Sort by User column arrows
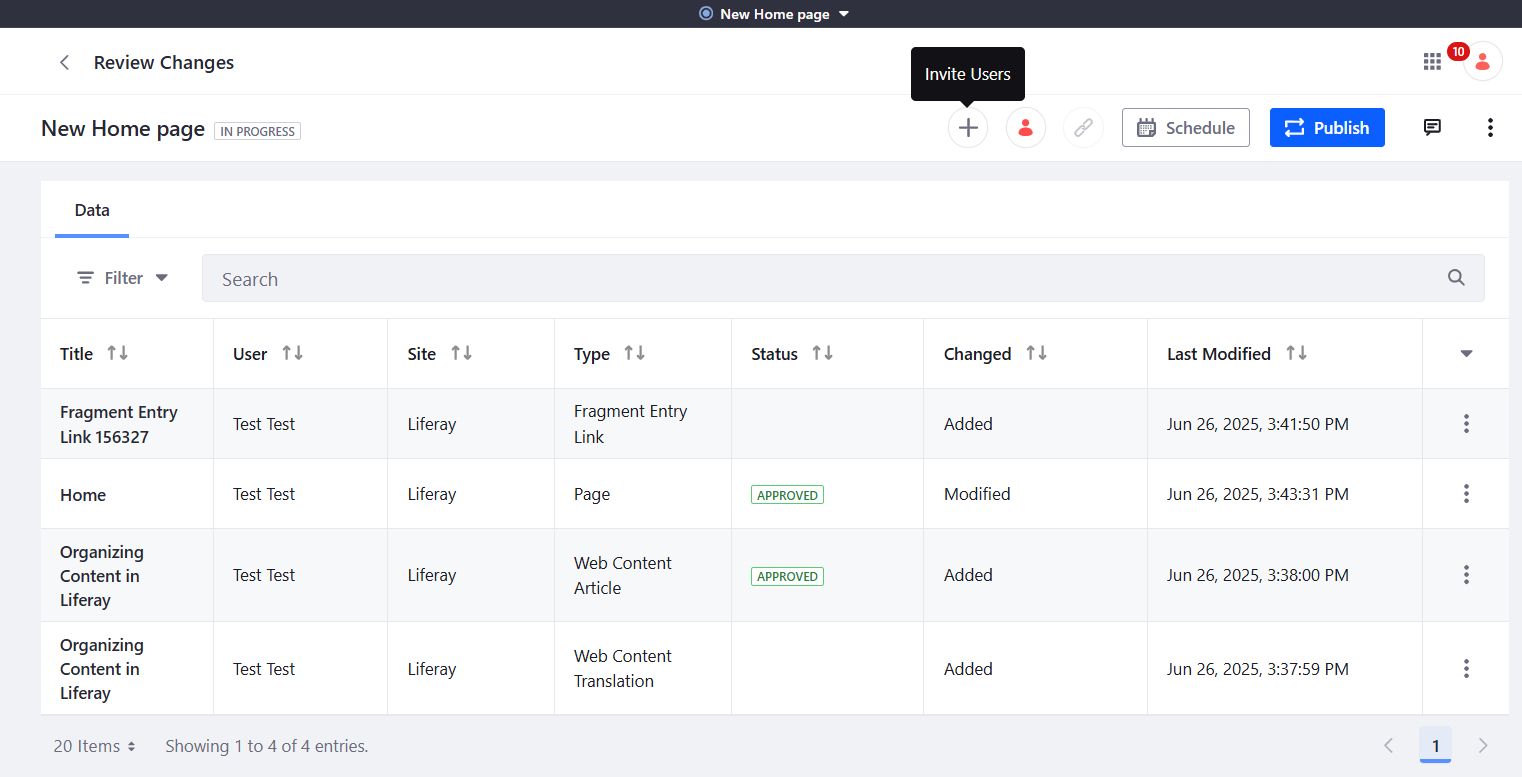This screenshot has height=777, width=1522. 292,353
